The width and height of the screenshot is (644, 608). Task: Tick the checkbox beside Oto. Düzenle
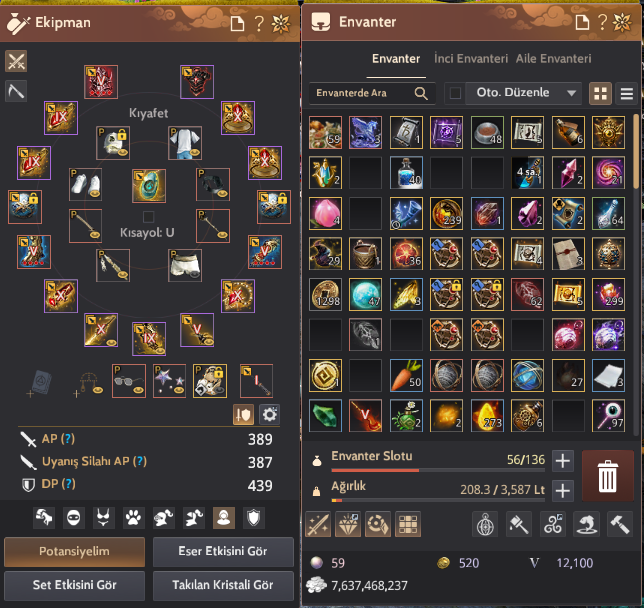tap(455, 93)
